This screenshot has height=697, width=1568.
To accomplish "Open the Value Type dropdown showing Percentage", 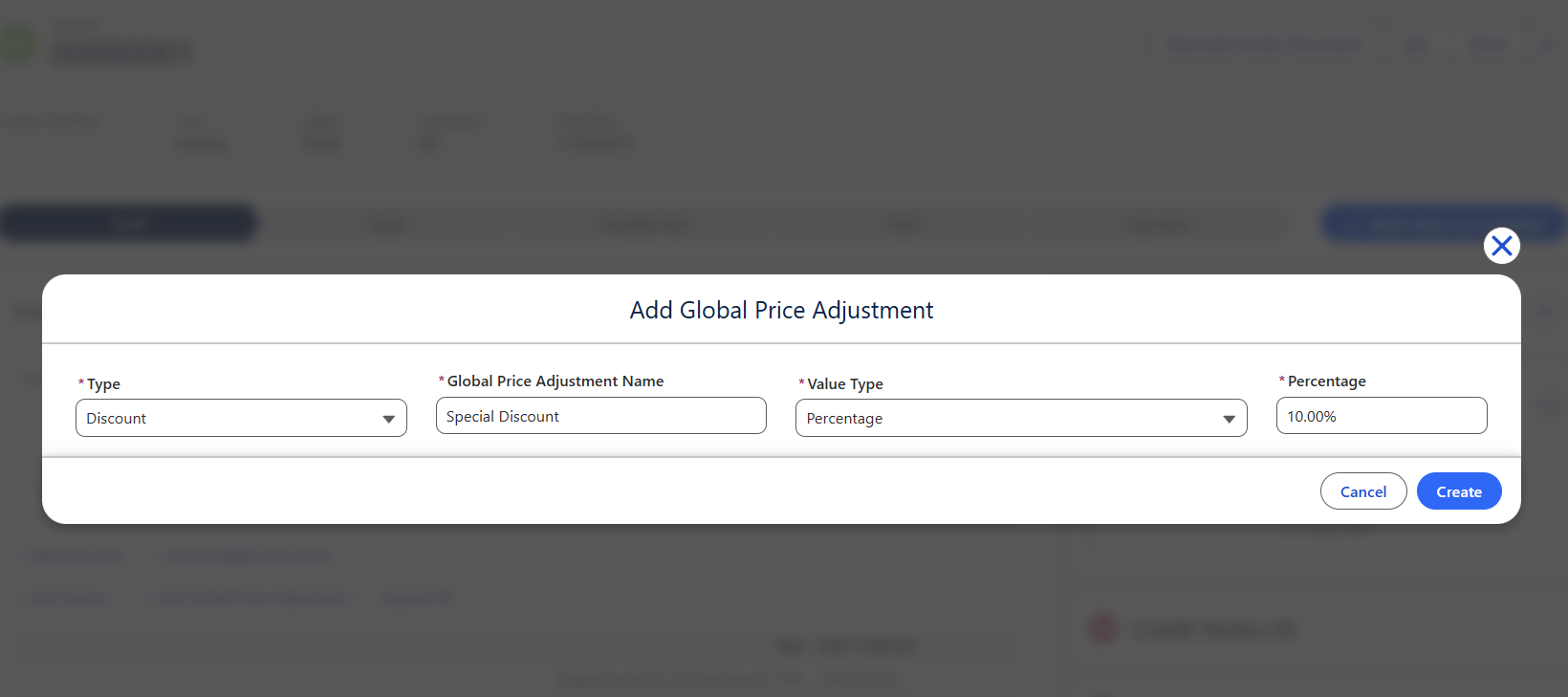I will pyautogui.click(x=1021, y=418).
